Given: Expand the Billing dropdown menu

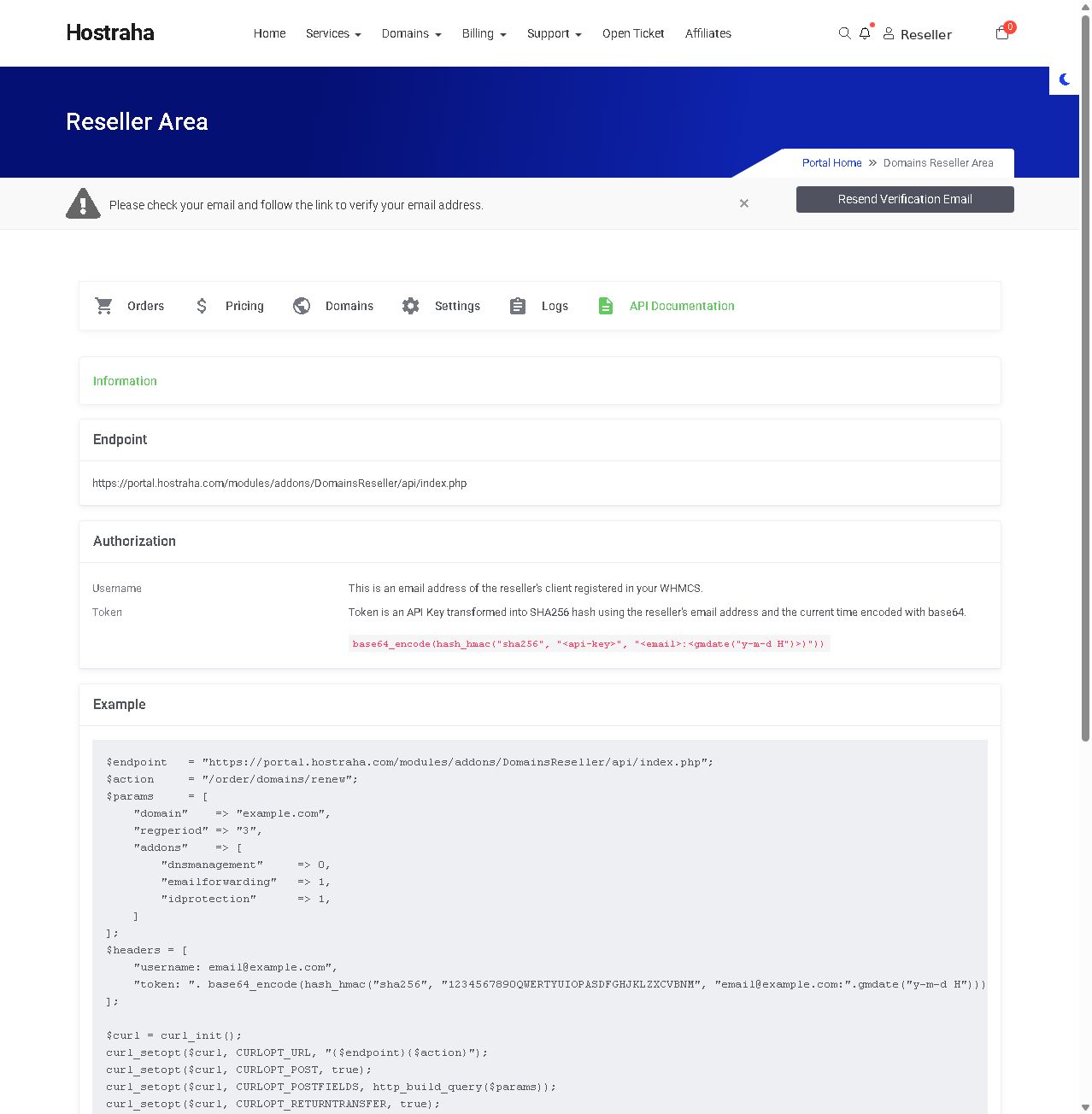Looking at the screenshot, I should click(484, 33).
